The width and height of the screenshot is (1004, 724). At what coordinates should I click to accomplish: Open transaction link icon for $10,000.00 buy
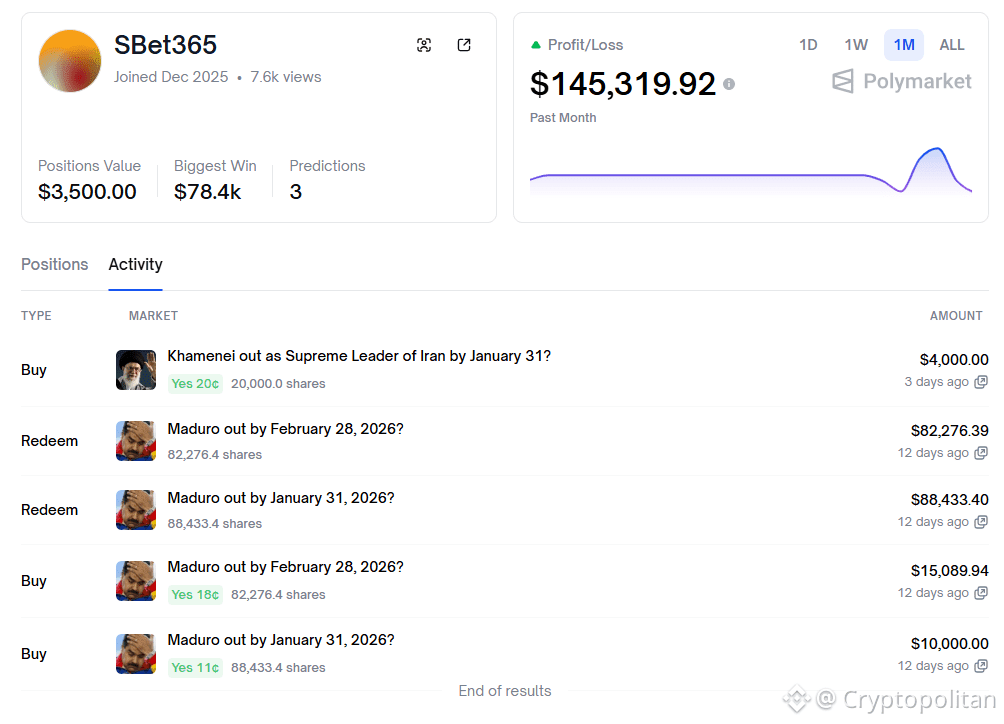click(982, 666)
